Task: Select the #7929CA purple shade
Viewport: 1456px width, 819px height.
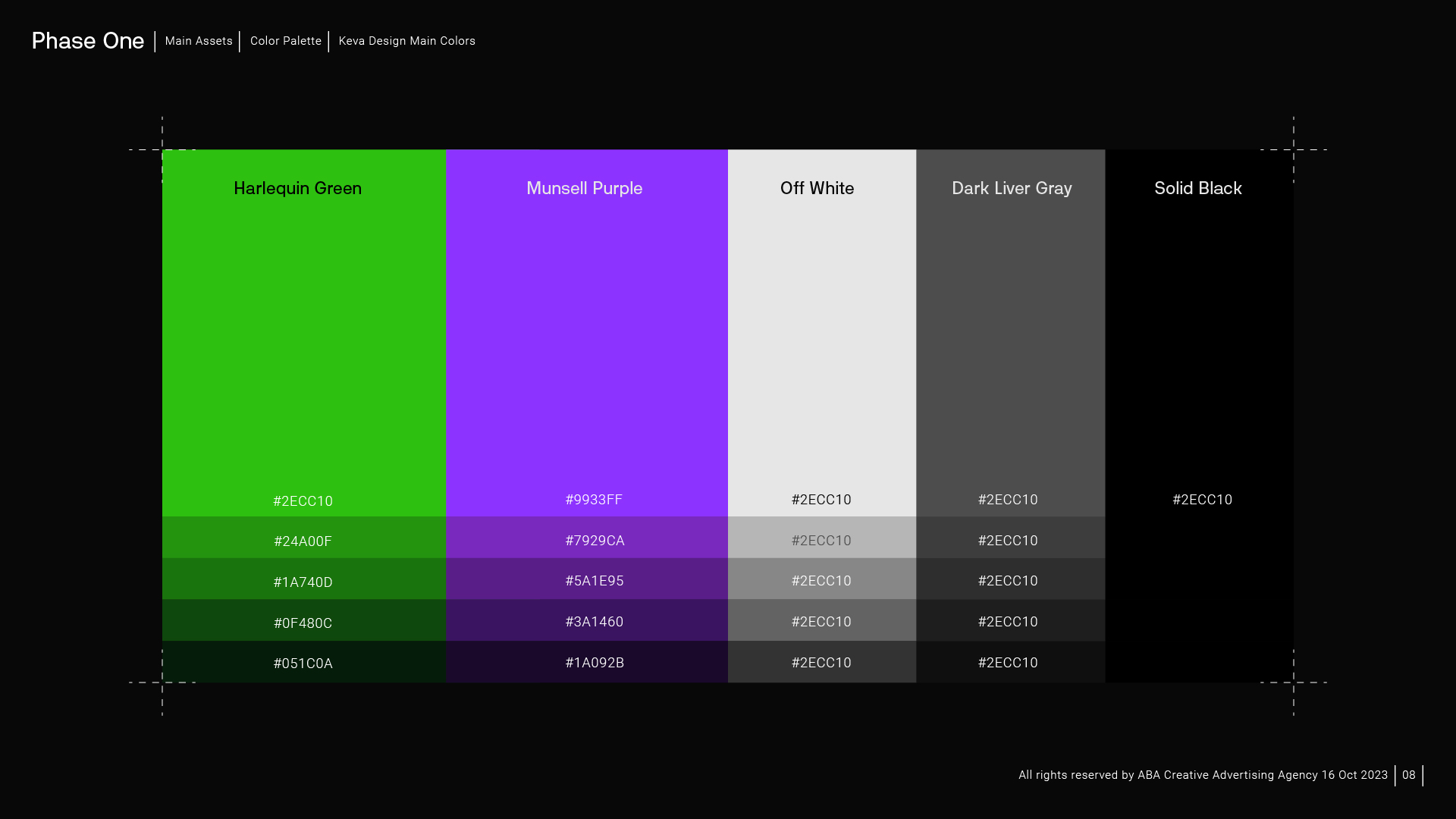Action: click(595, 540)
